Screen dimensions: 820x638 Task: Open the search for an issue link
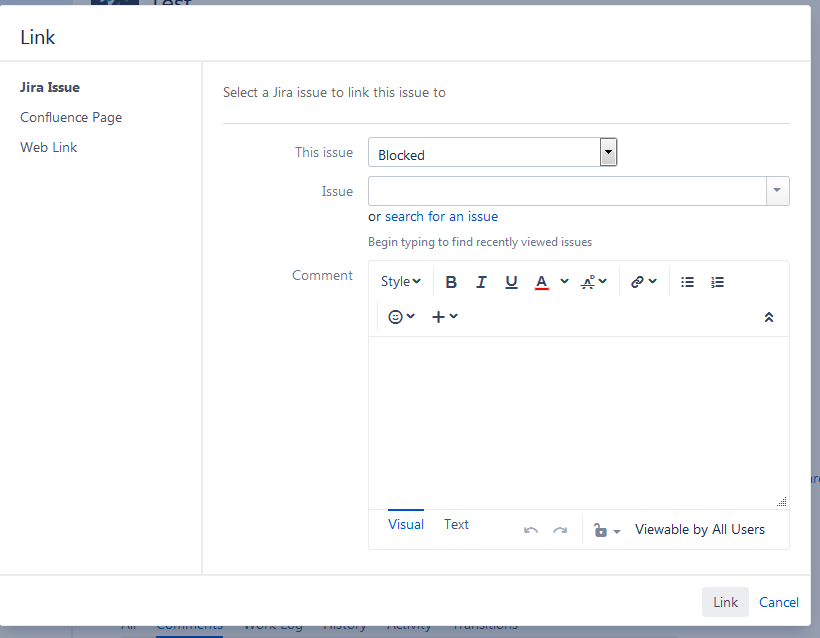pyautogui.click(x=441, y=217)
